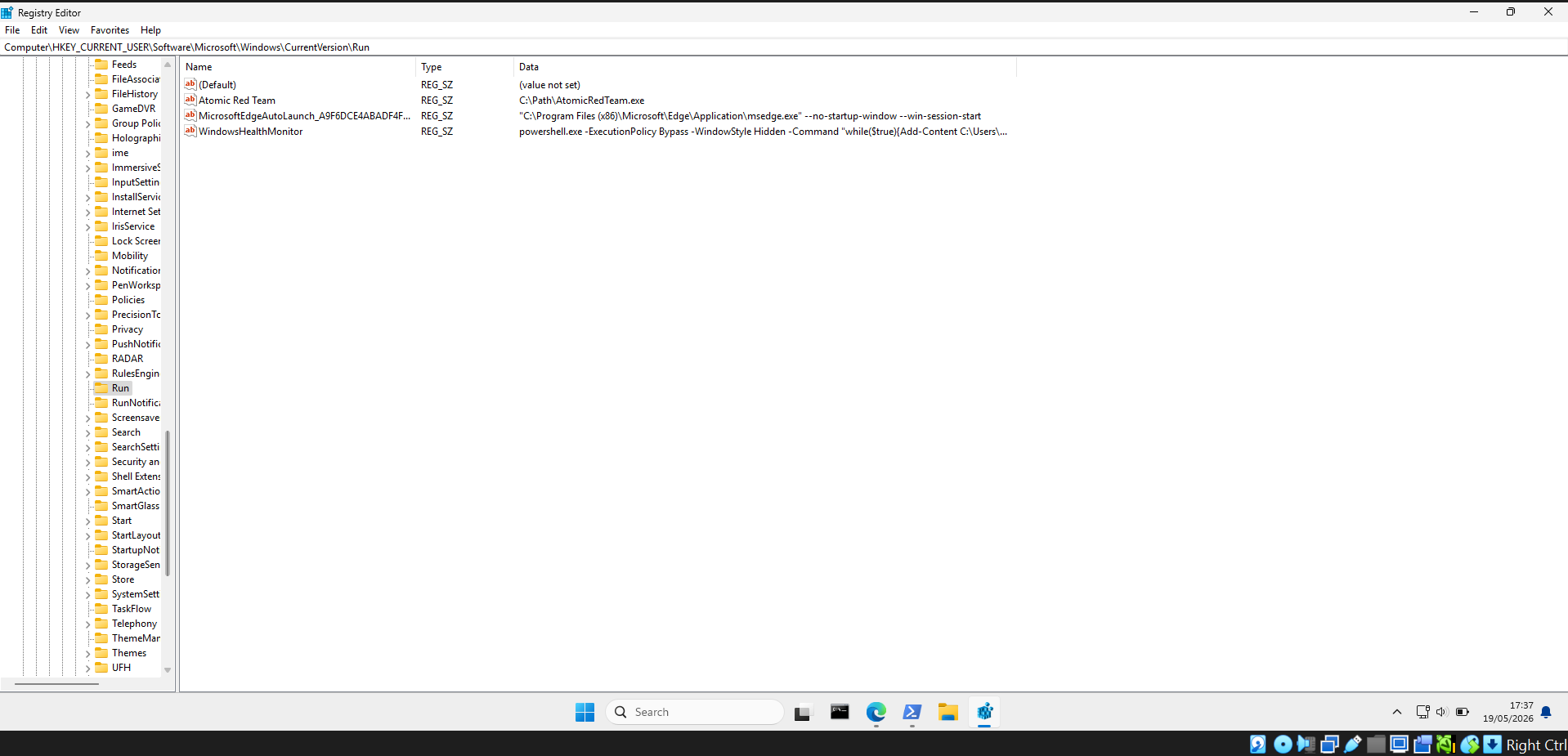Click the GameDVR key folder icon
This screenshot has width=1568, height=756.
click(x=101, y=109)
